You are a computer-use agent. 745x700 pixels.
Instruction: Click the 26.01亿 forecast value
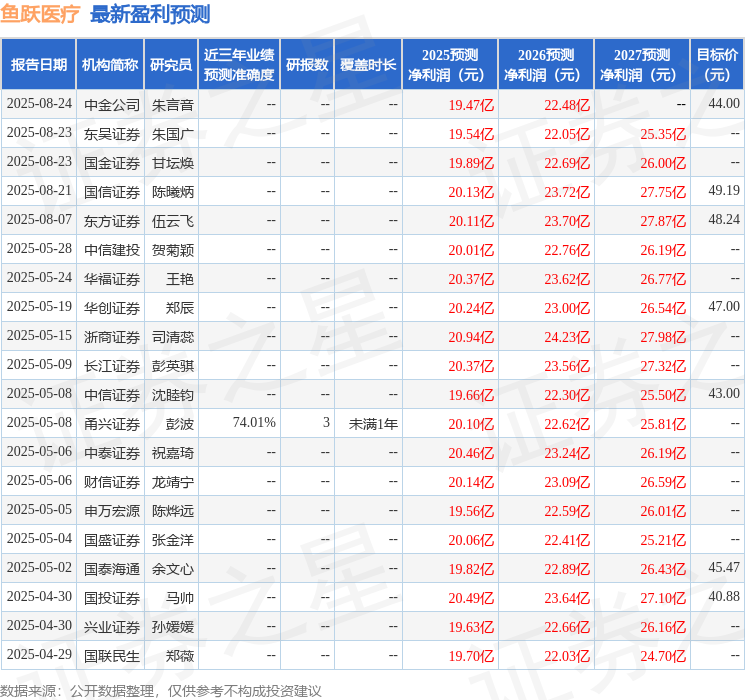[663, 511]
